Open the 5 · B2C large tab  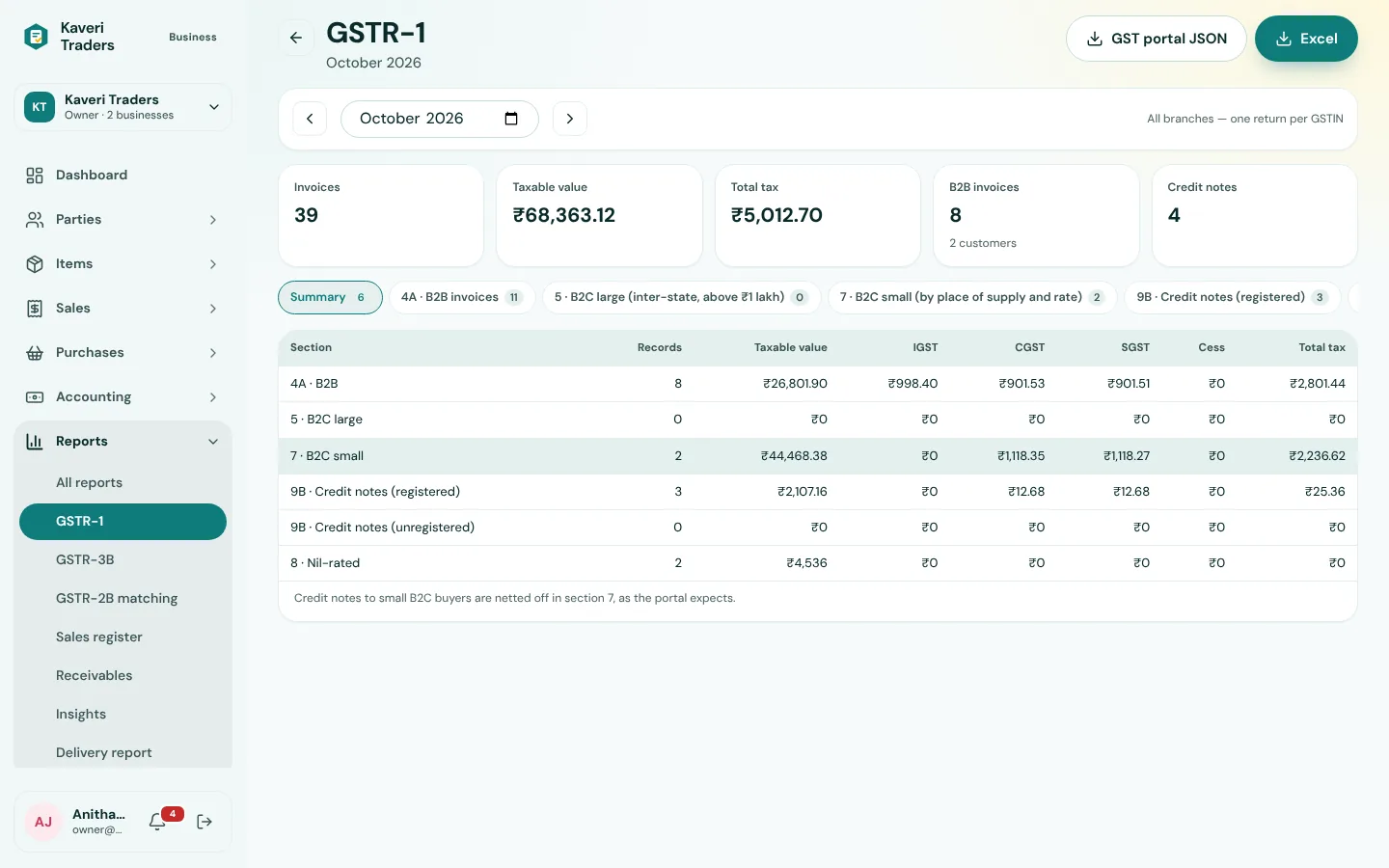click(x=681, y=297)
